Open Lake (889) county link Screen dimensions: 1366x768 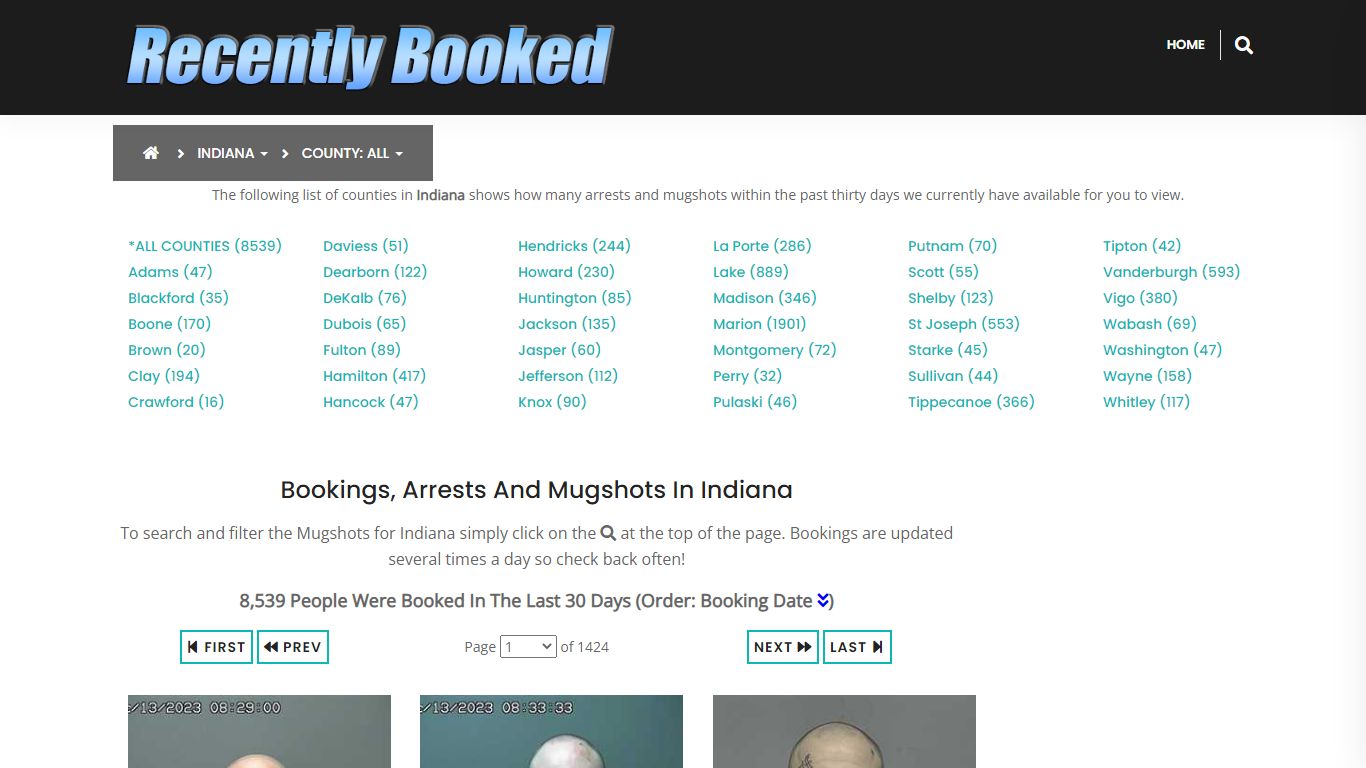[x=751, y=272]
